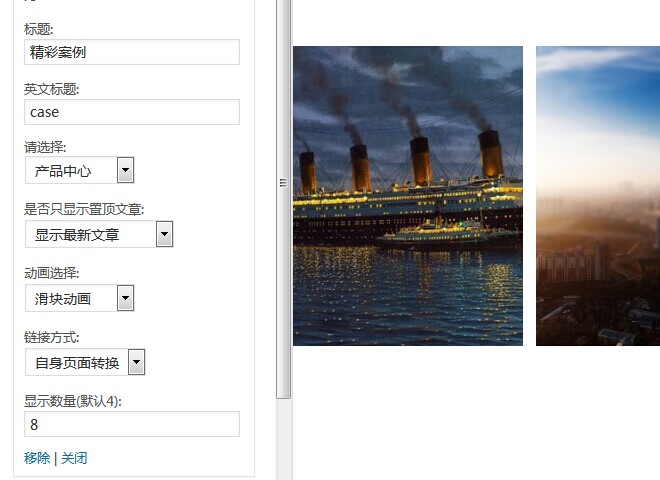Expand the 自身页面转换 link mode dropdown arrow
660x480 pixels.
(x=136, y=362)
